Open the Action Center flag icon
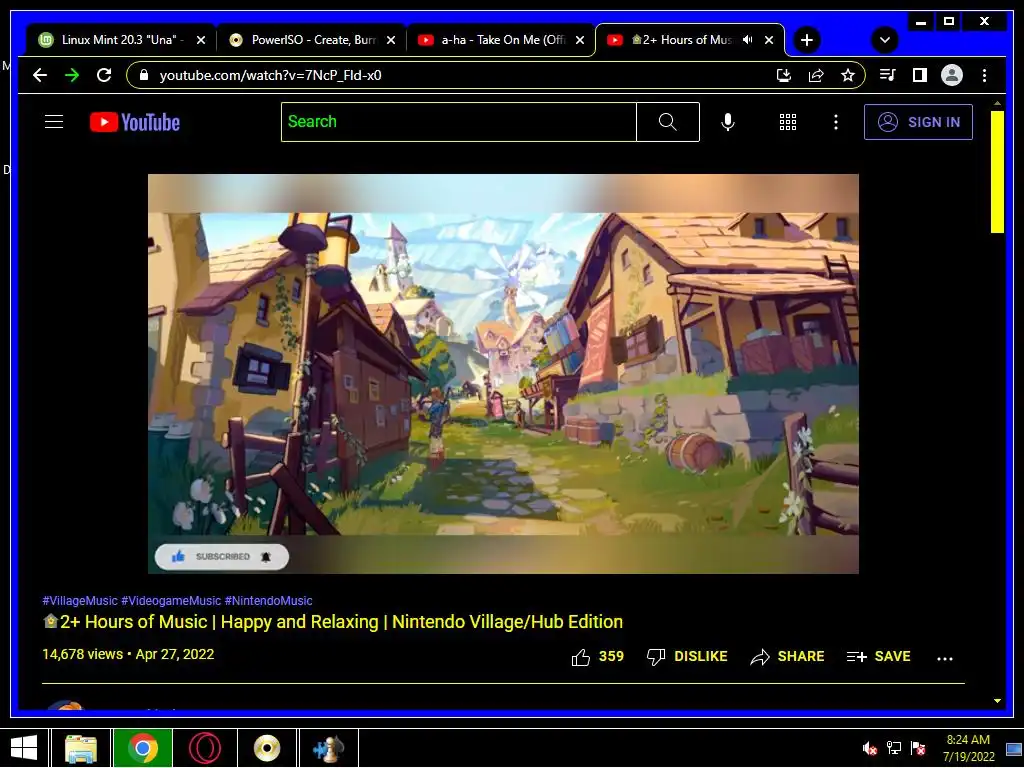The width and height of the screenshot is (1024, 768). point(918,748)
